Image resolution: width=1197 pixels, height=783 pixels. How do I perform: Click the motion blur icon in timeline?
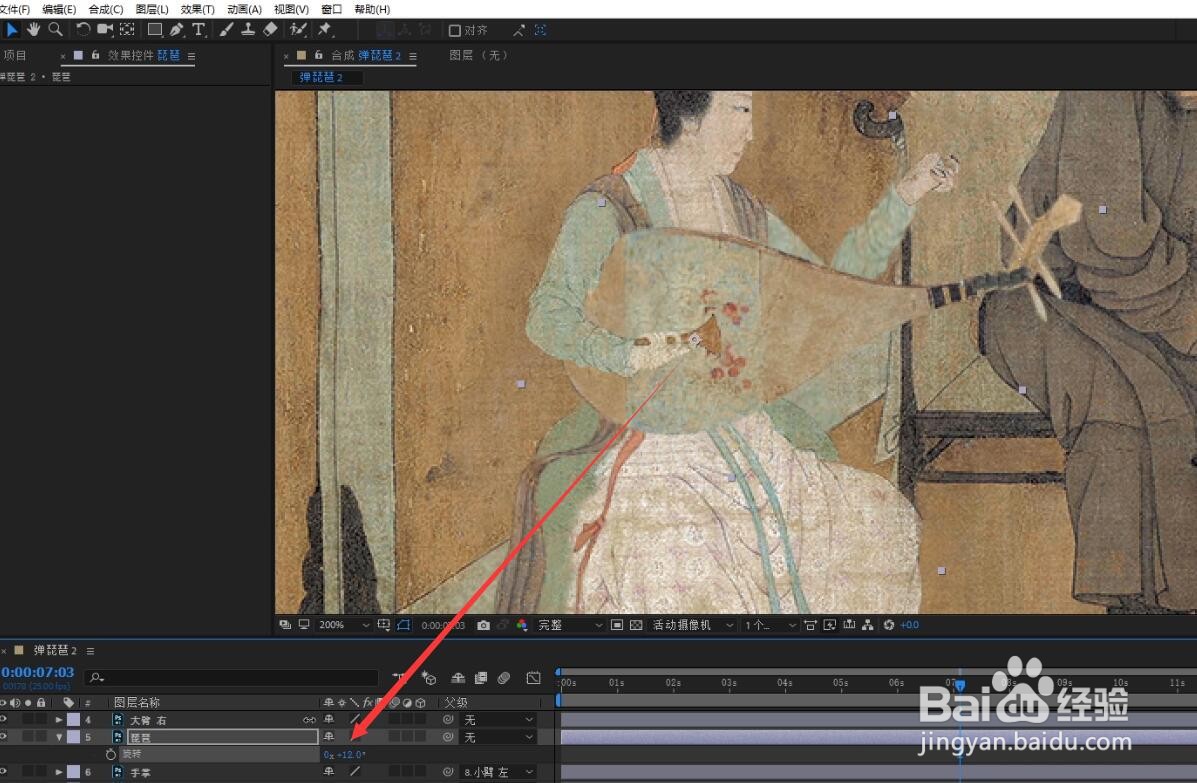coord(504,678)
